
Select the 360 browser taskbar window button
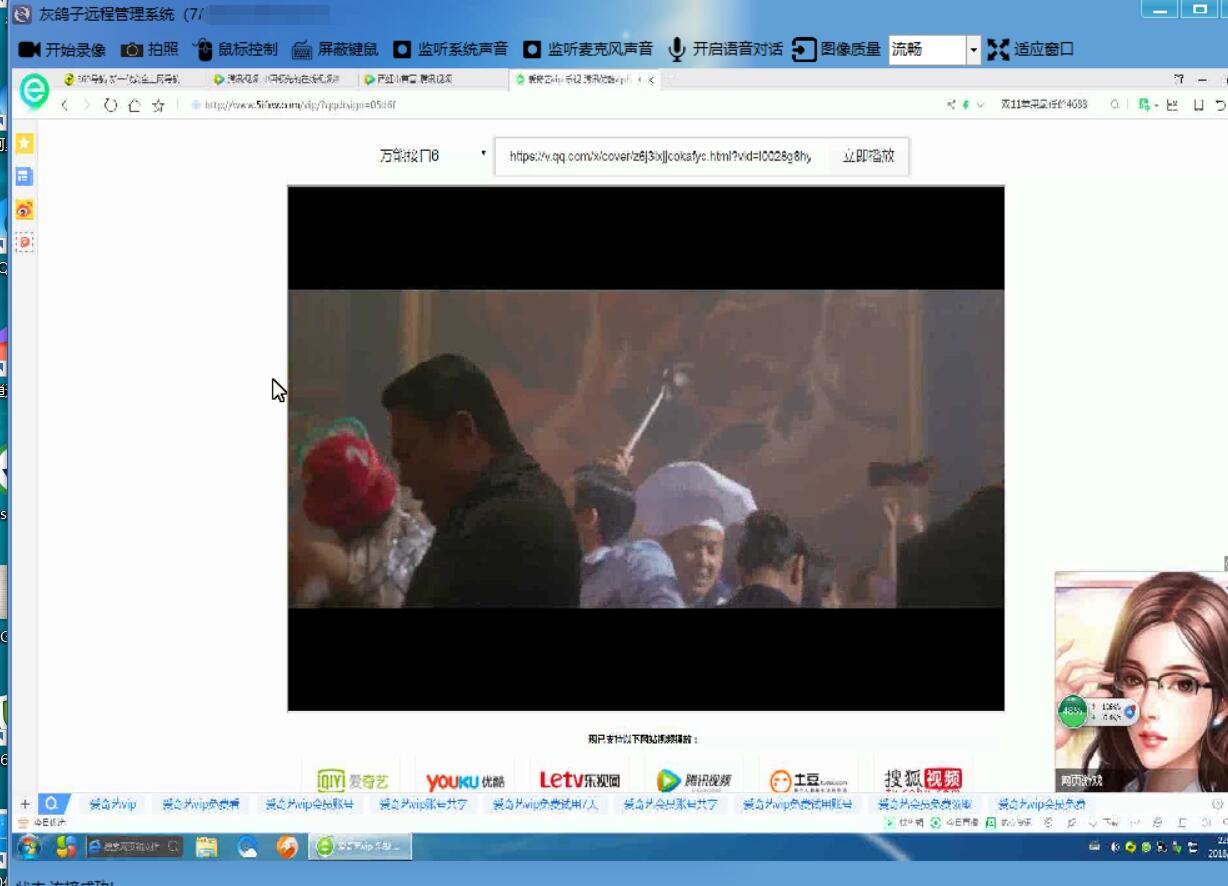tap(359, 847)
